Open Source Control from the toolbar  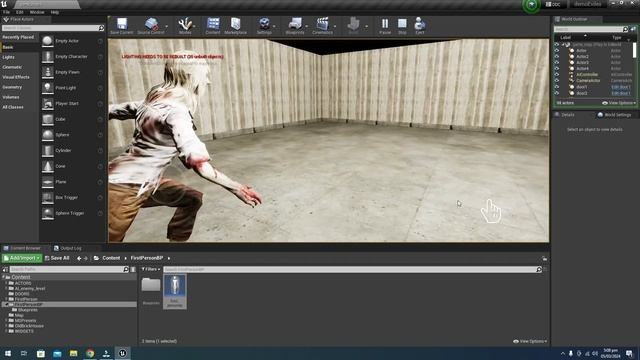click(x=151, y=26)
